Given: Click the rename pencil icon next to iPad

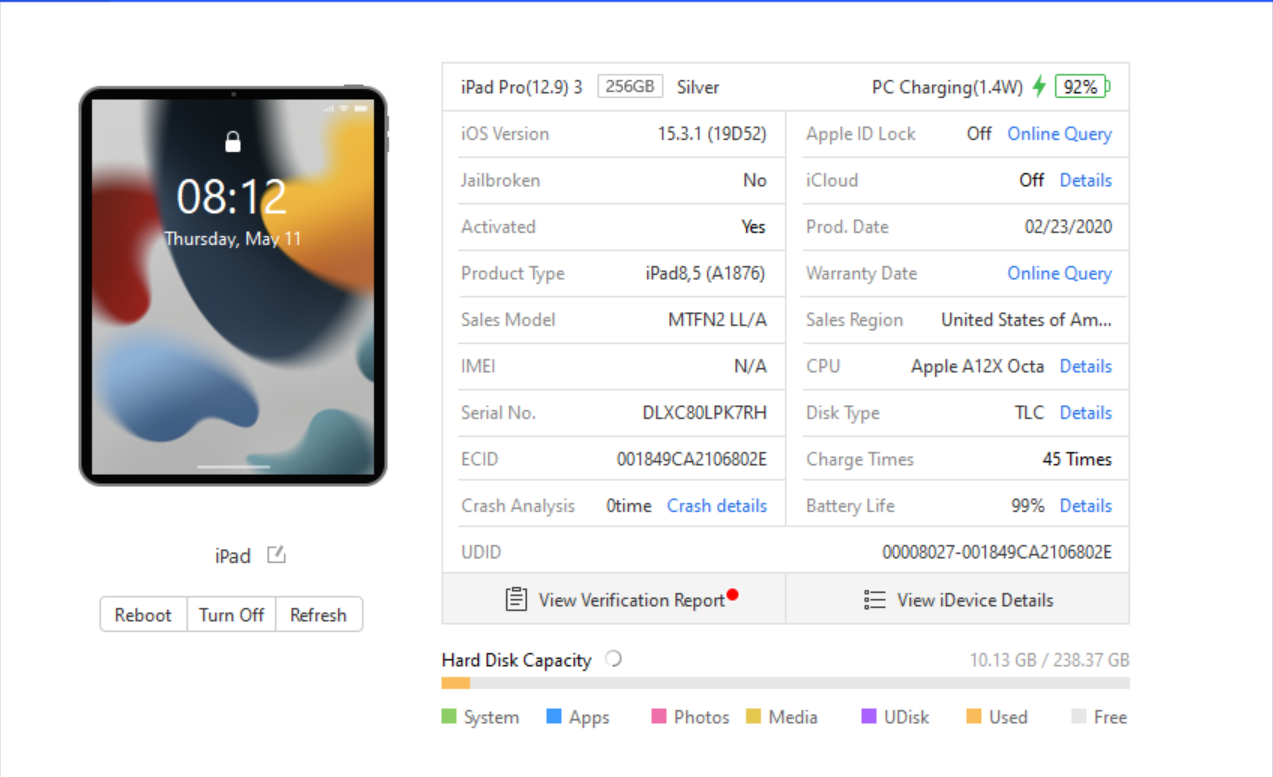Looking at the screenshot, I should click(274, 554).
